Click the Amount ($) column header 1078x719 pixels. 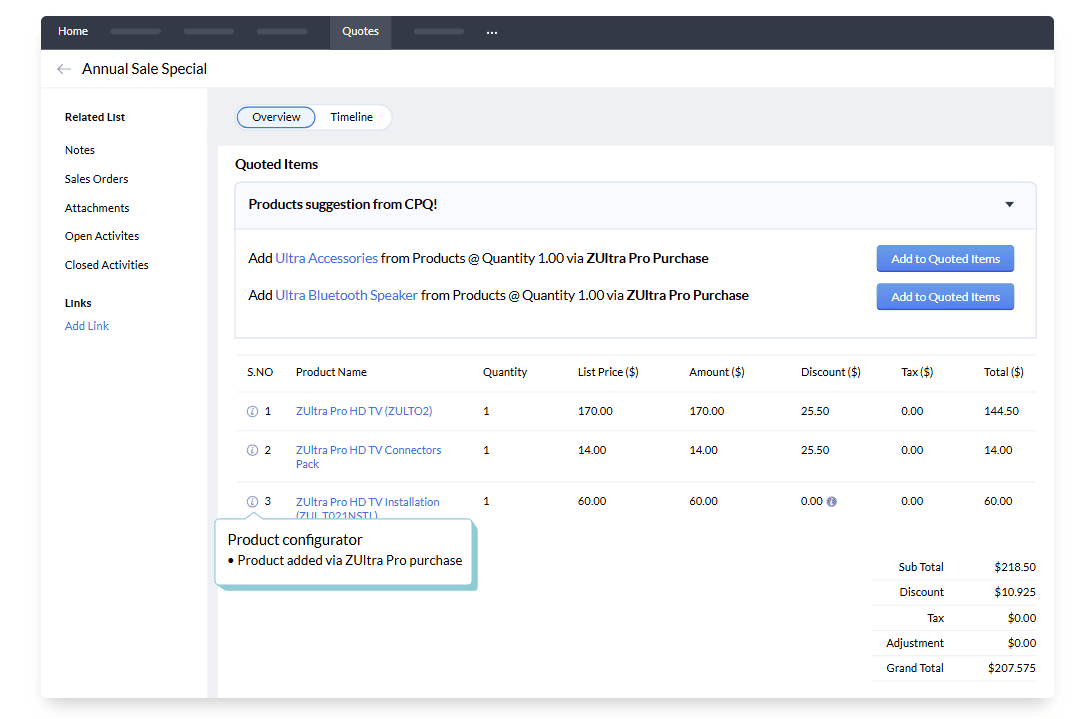(x=716, y=372)
